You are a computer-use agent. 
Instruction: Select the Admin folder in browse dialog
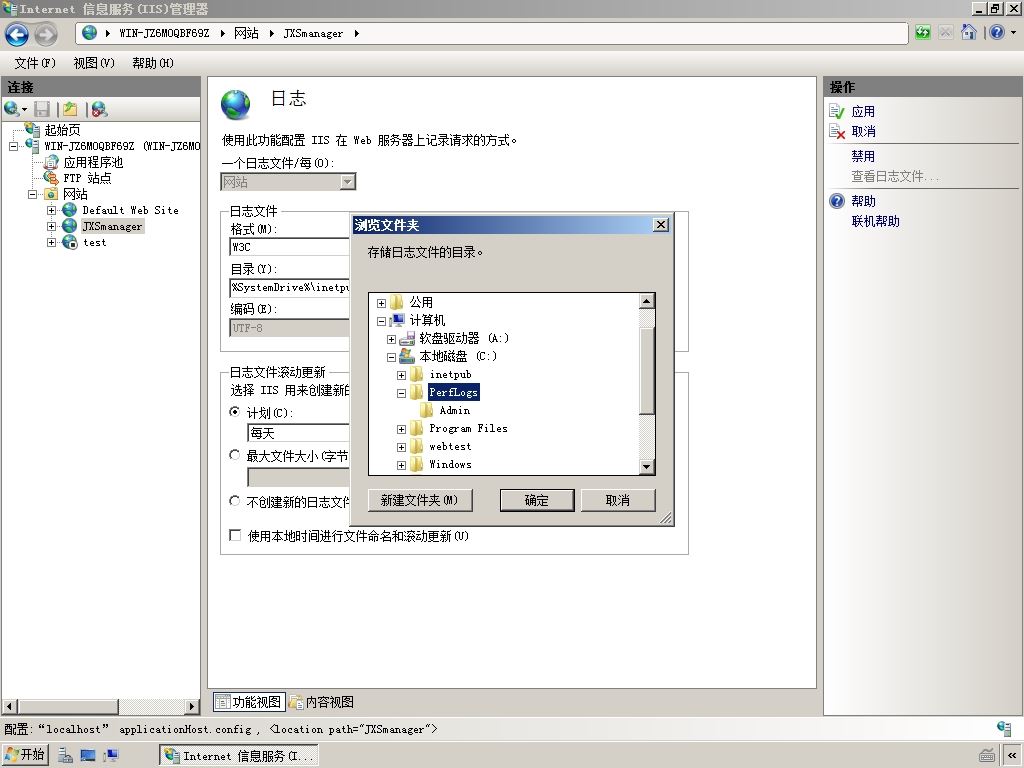pyautogui.click(x=455, y=411)
